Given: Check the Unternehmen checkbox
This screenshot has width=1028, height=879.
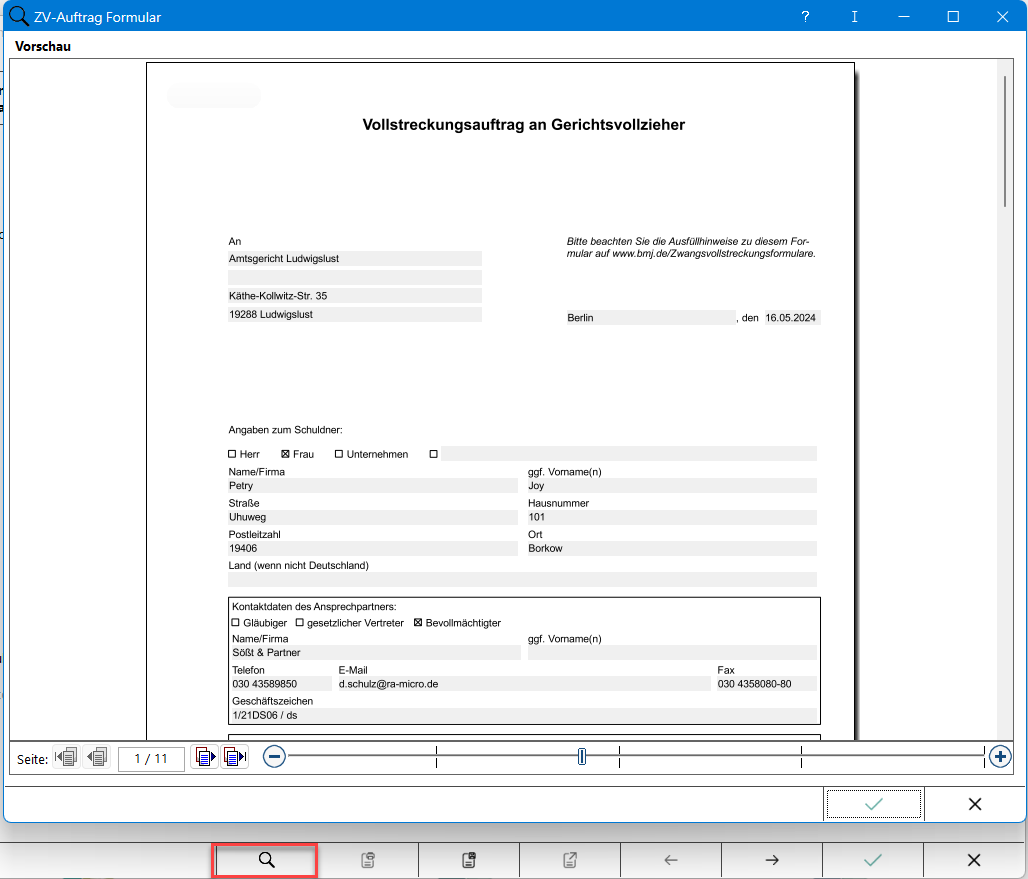Looking at the screenshot, I should pyautogui.click(x=339, y=454).
